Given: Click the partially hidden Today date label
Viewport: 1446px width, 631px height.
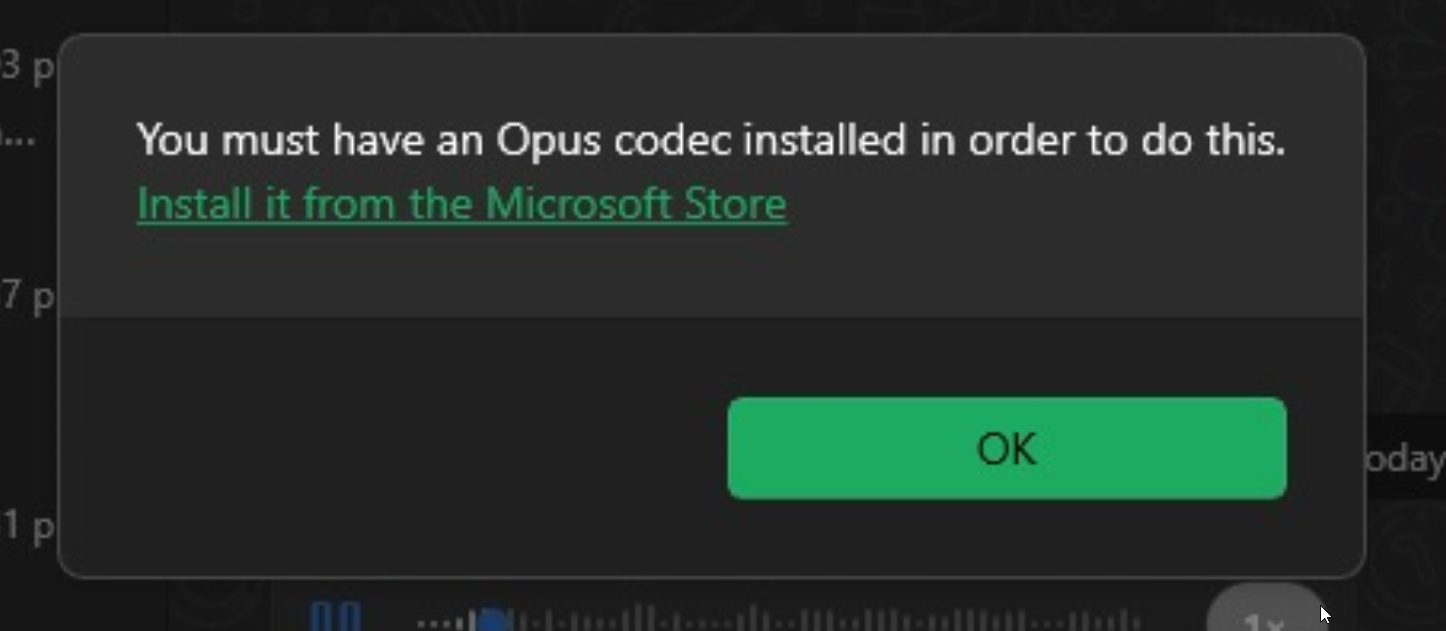Looking at the screenshot, I should [x=1406, y=459].
